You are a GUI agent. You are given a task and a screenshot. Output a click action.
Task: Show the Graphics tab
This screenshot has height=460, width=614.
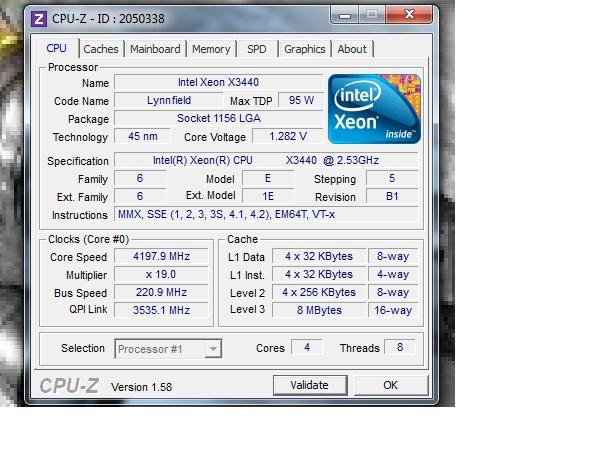pyautogui.click(x=305, y=49)
